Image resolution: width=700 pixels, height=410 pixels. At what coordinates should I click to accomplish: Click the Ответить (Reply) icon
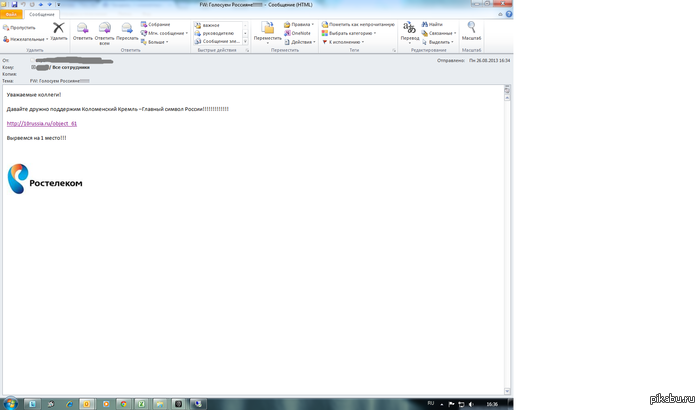coord(82,29)
